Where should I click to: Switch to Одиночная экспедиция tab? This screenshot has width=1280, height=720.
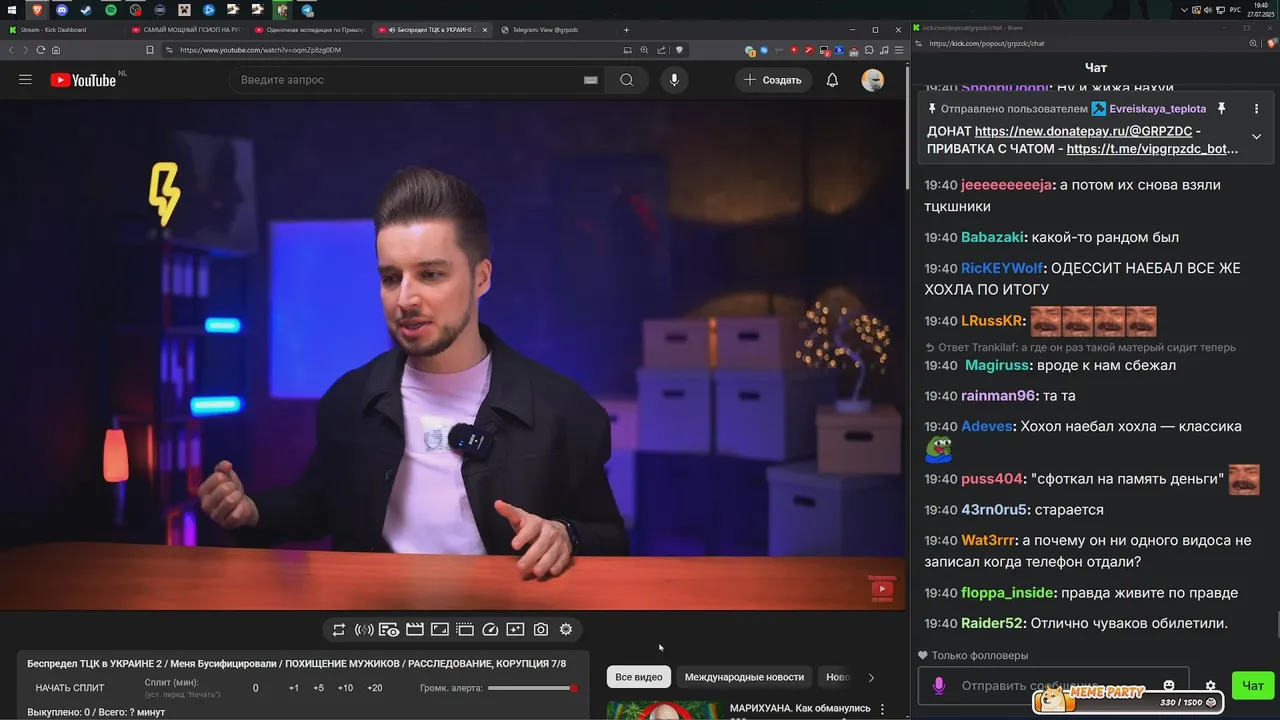tap(310, 30)
